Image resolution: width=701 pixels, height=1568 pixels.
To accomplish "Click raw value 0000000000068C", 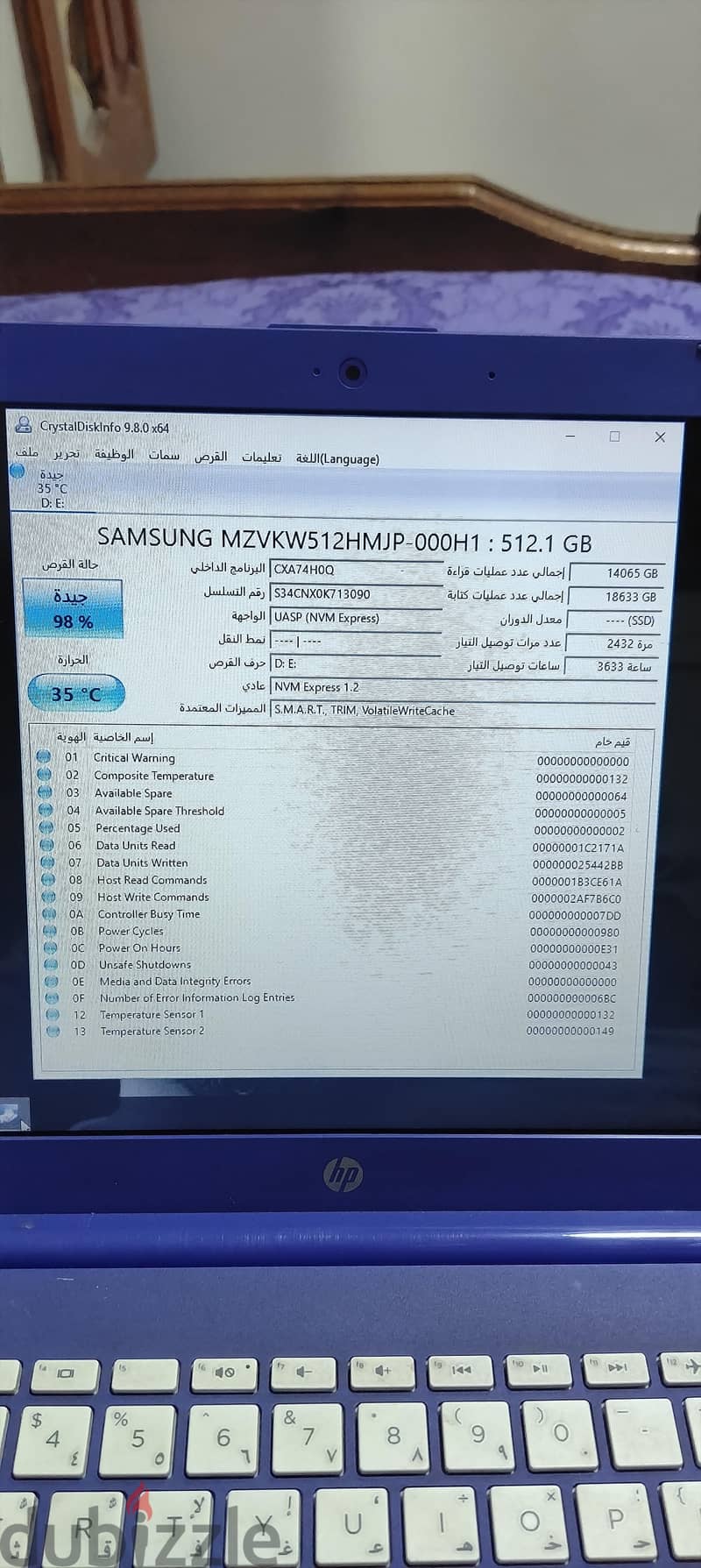I will pos(572,997).
